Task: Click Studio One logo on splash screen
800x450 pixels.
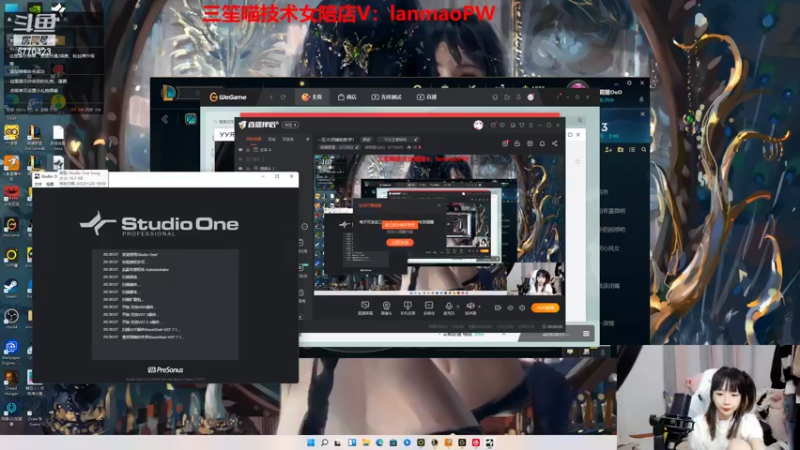Action: (x=159, y=224)
